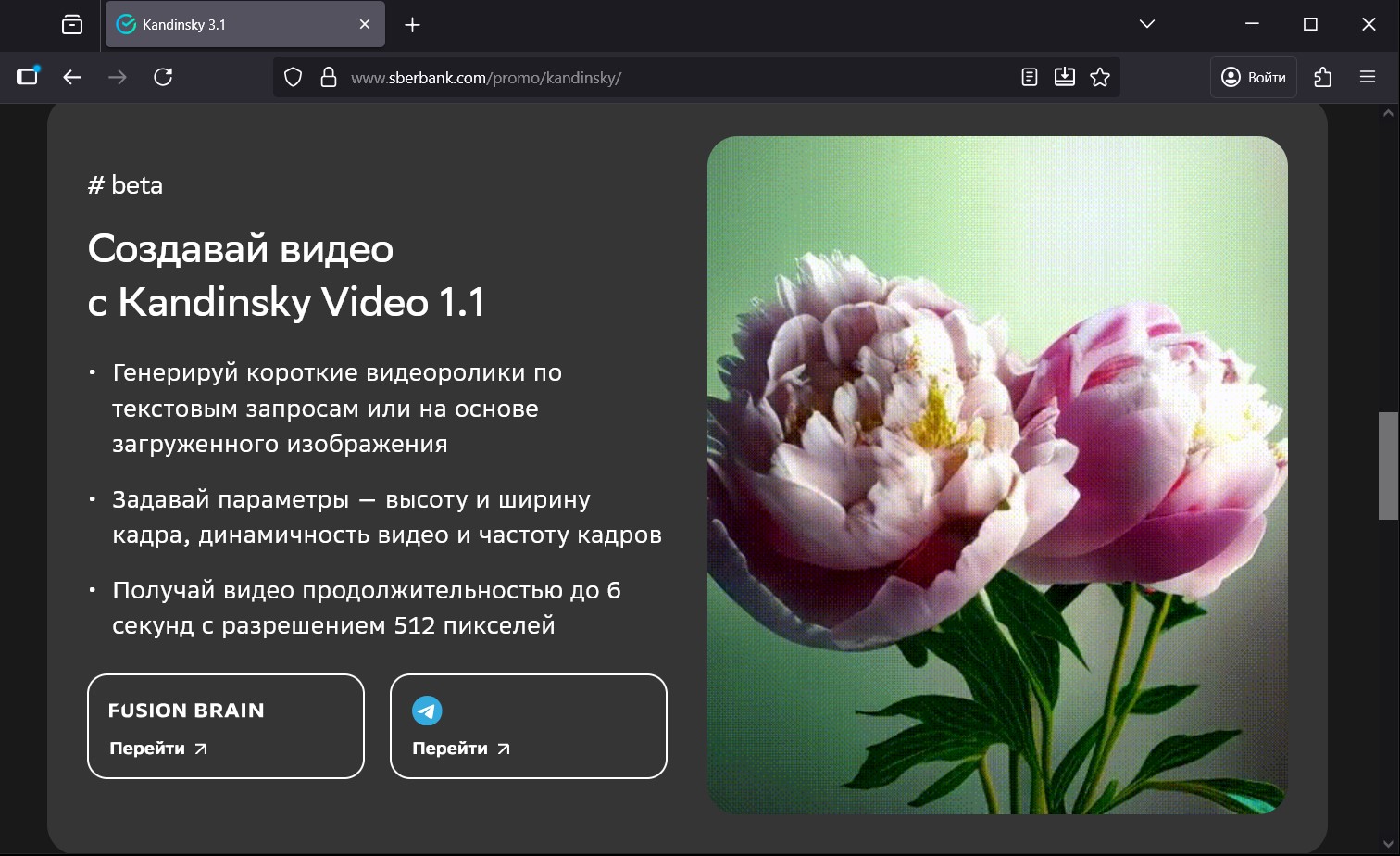Image resolution: width=1400 pixels, height=856 pixels.
Task: Go back to the previous page
Action: pos(72,77)
